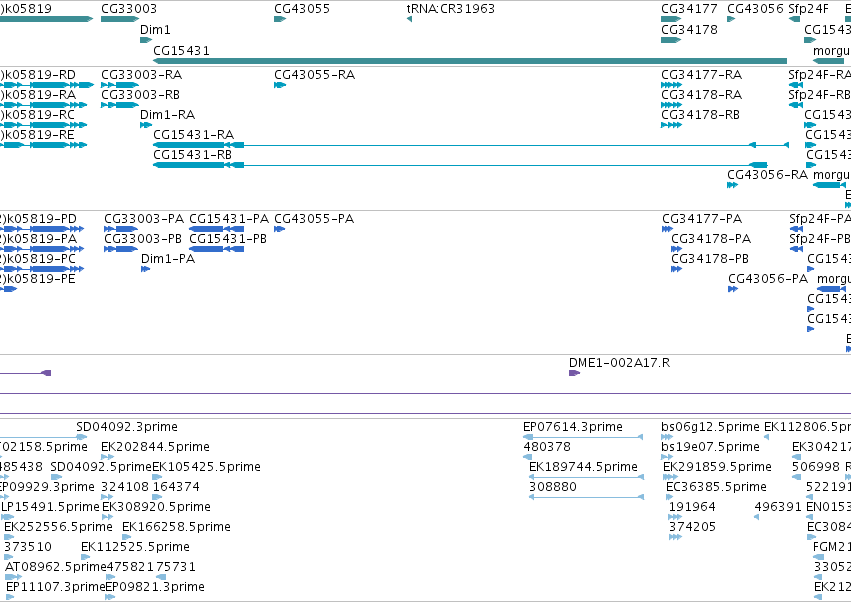Click the CG34177-RA transcript glyph
851x602 pixels.
click(671, 85)
